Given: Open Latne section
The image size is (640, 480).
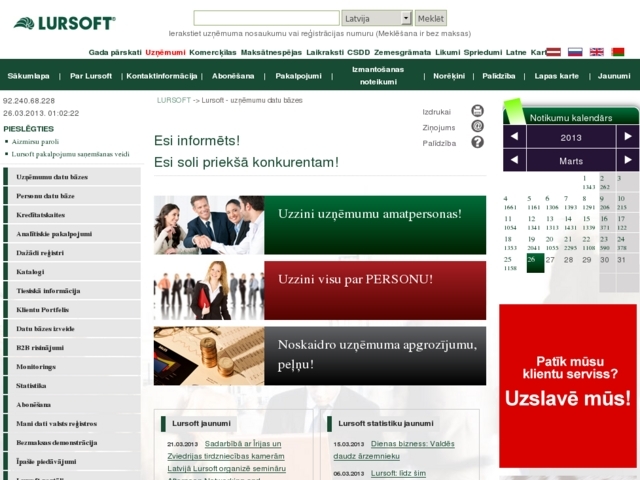Looking at the screenshot, I should coord(516,52).
